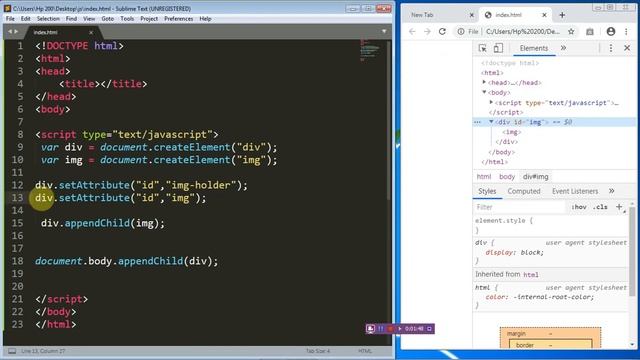The width and height of the screenshot is (640, 360).
Task: Select the Elements tab in DevTools
Action: click(533, 48)
